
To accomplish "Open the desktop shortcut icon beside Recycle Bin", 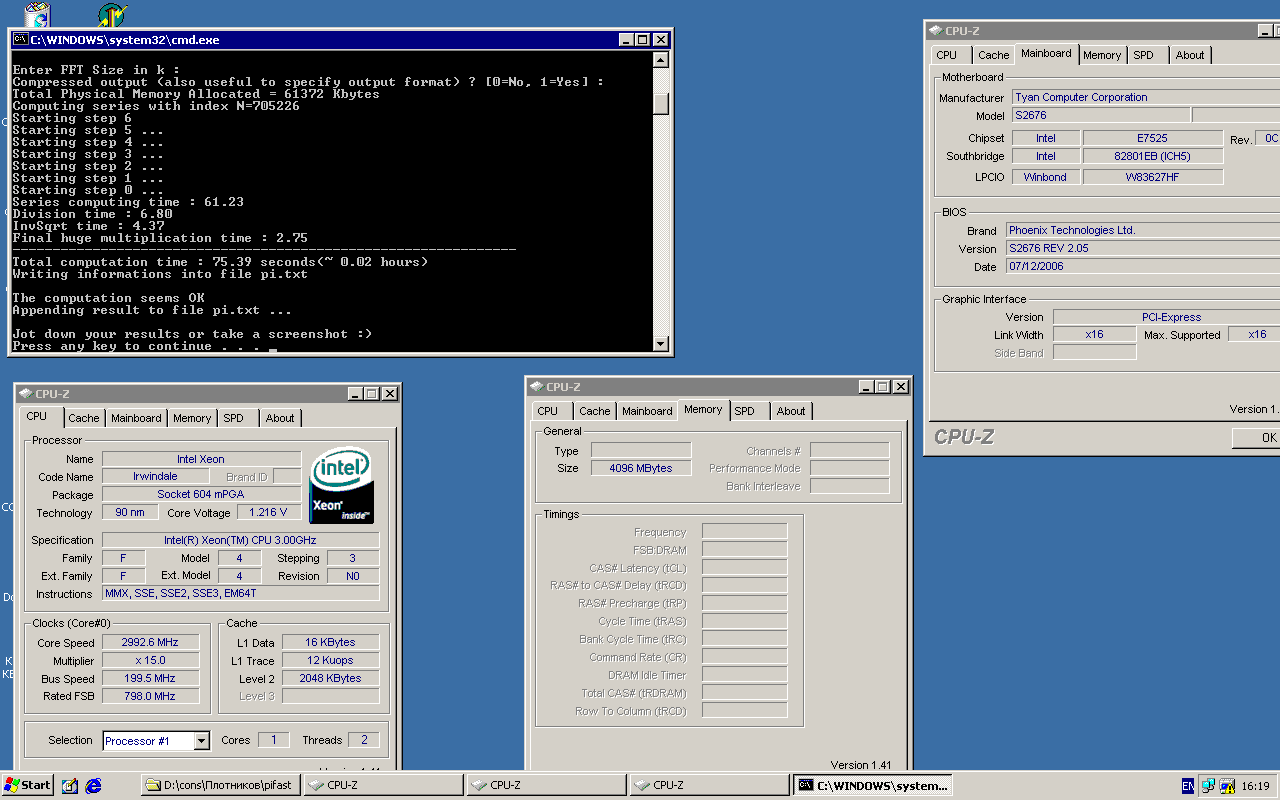I will (112, 13).
